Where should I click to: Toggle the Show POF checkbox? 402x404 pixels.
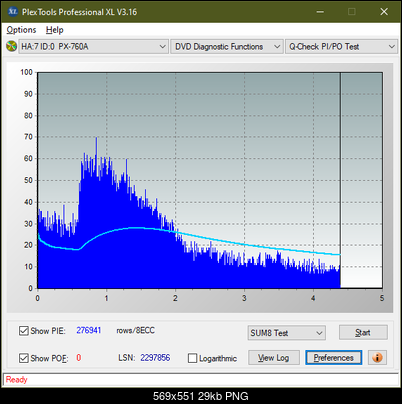(x=24, y=358)
